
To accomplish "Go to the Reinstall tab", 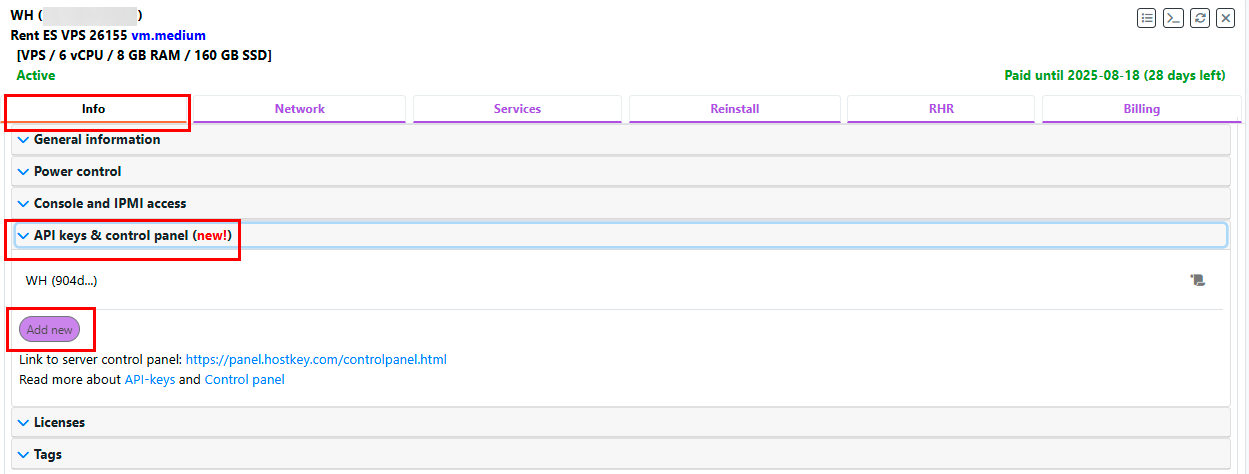I will 735,109.
